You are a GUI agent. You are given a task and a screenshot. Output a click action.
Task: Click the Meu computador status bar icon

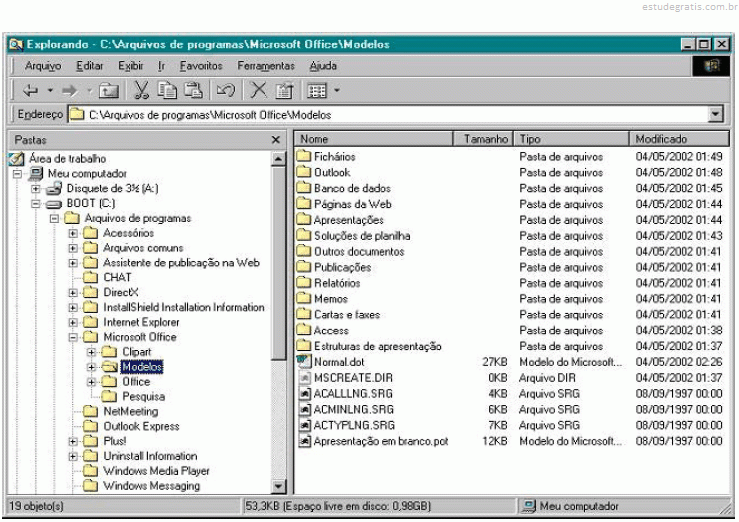pyautogui.click(x=529, y=506)
